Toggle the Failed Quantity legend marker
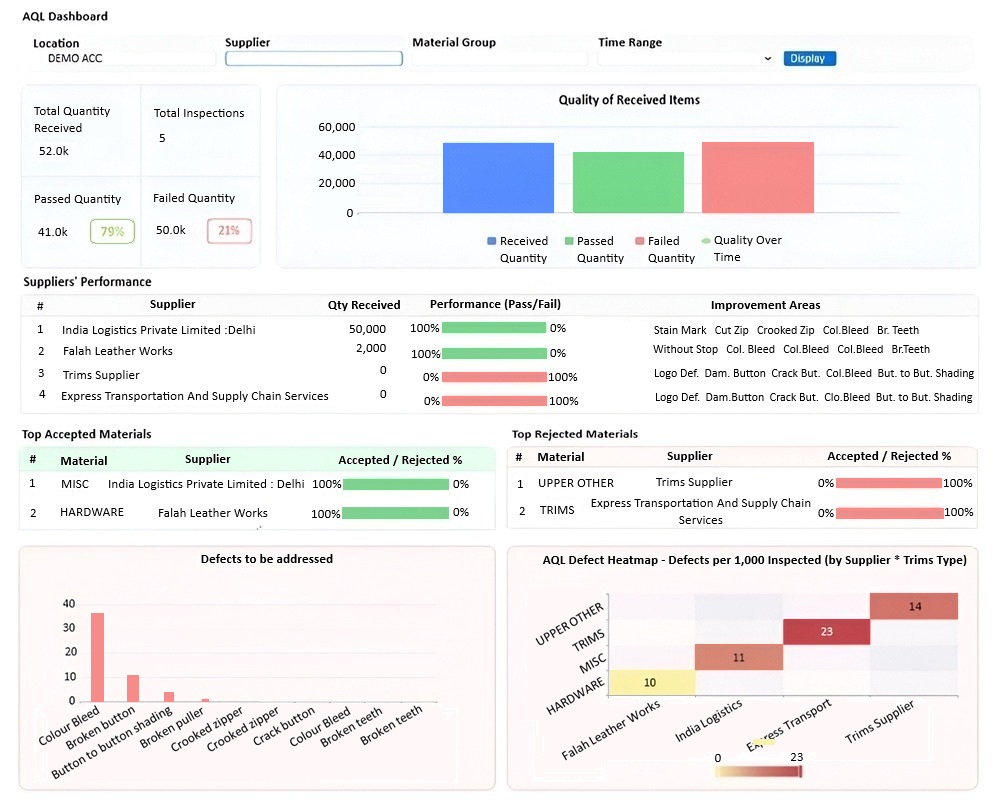Viewport: 1000px width, 800px height. click(x=640, y=241)
